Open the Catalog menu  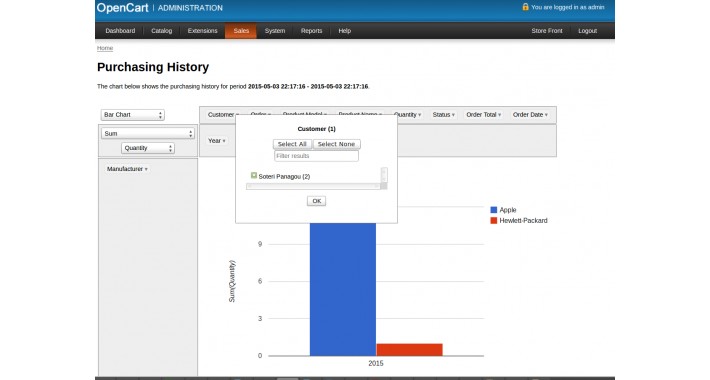(161, 31)
